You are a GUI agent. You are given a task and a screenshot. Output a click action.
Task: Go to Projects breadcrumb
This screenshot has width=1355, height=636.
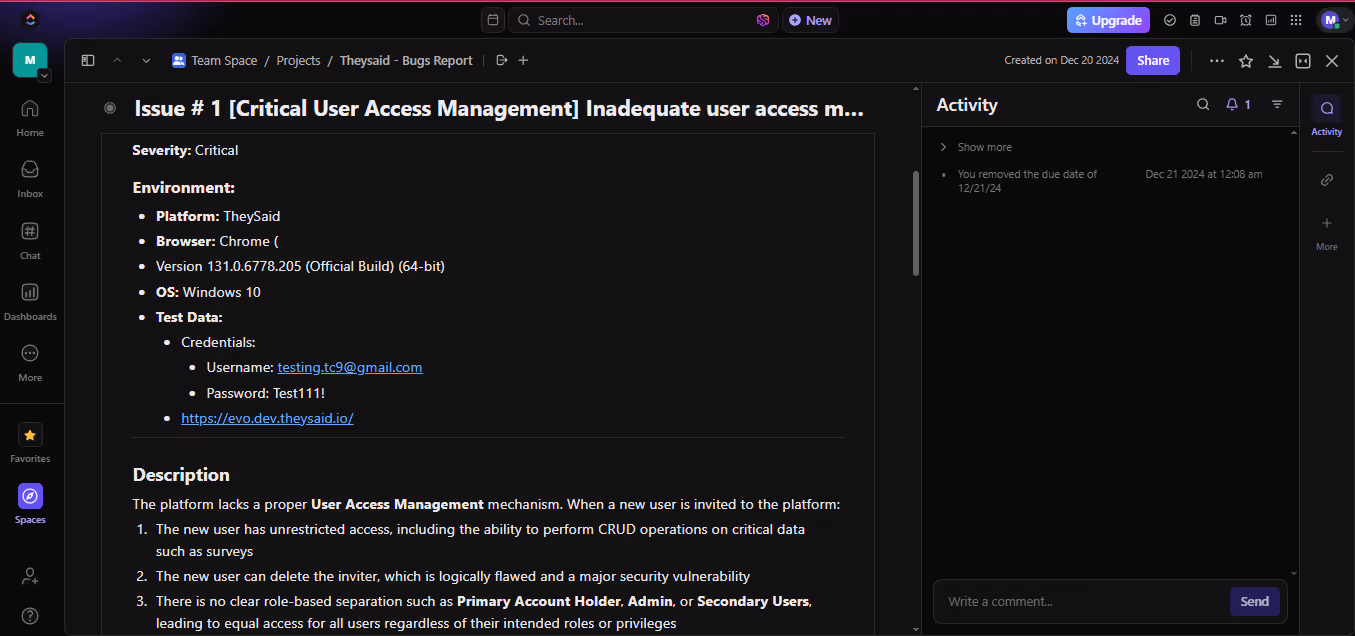coord(298,60)
